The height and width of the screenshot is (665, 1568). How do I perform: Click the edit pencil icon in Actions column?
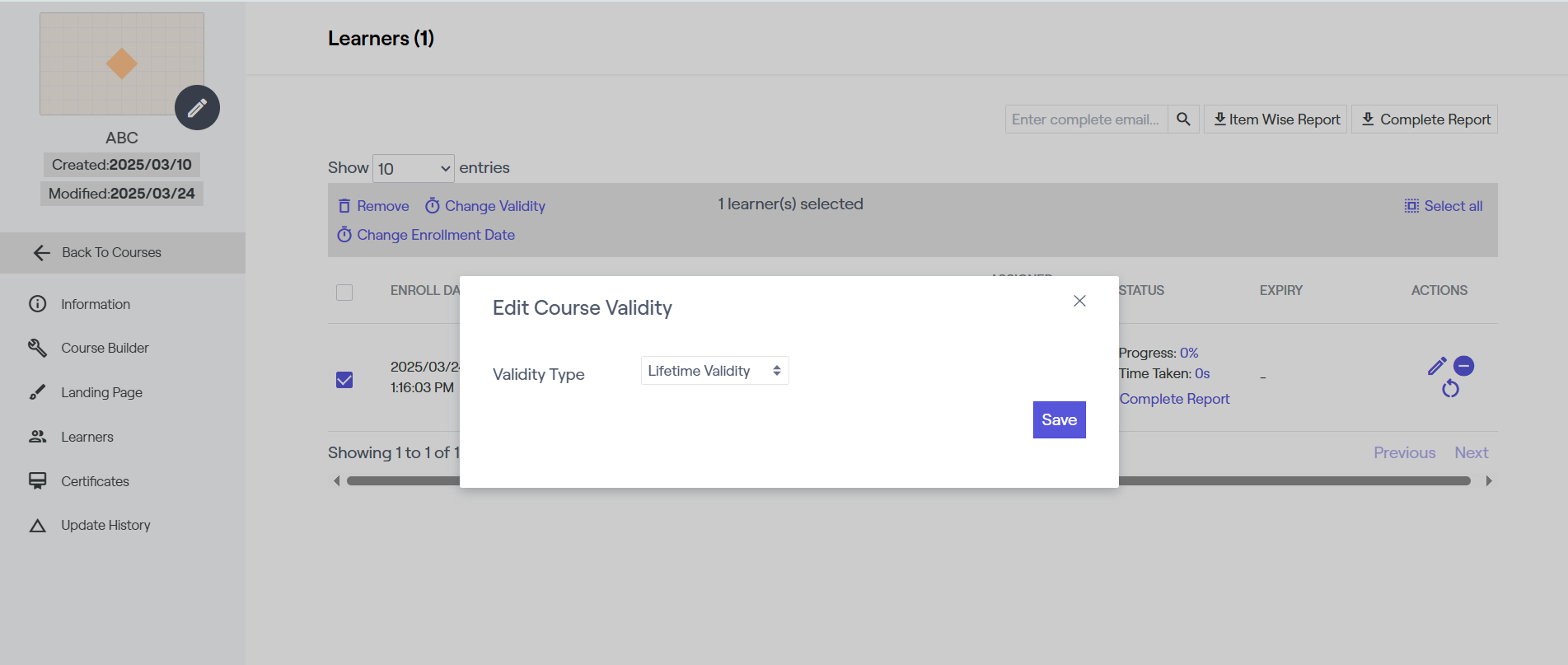pos(1437,367)
